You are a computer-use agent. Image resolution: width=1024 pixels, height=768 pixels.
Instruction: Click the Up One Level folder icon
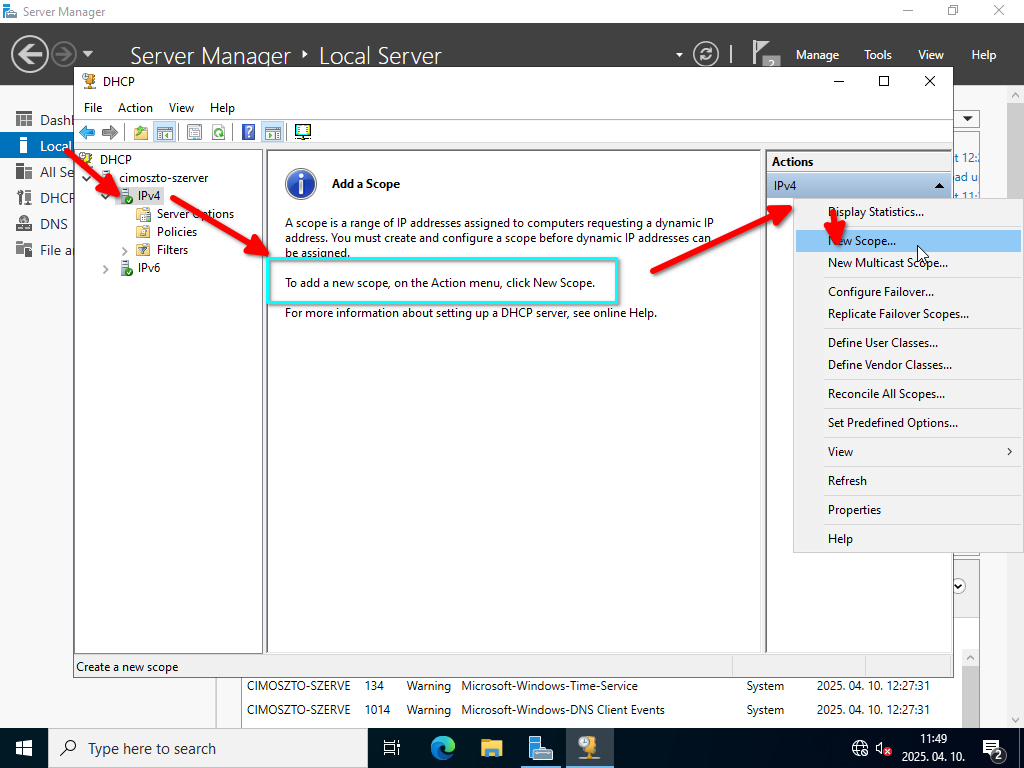click(141, 132)
